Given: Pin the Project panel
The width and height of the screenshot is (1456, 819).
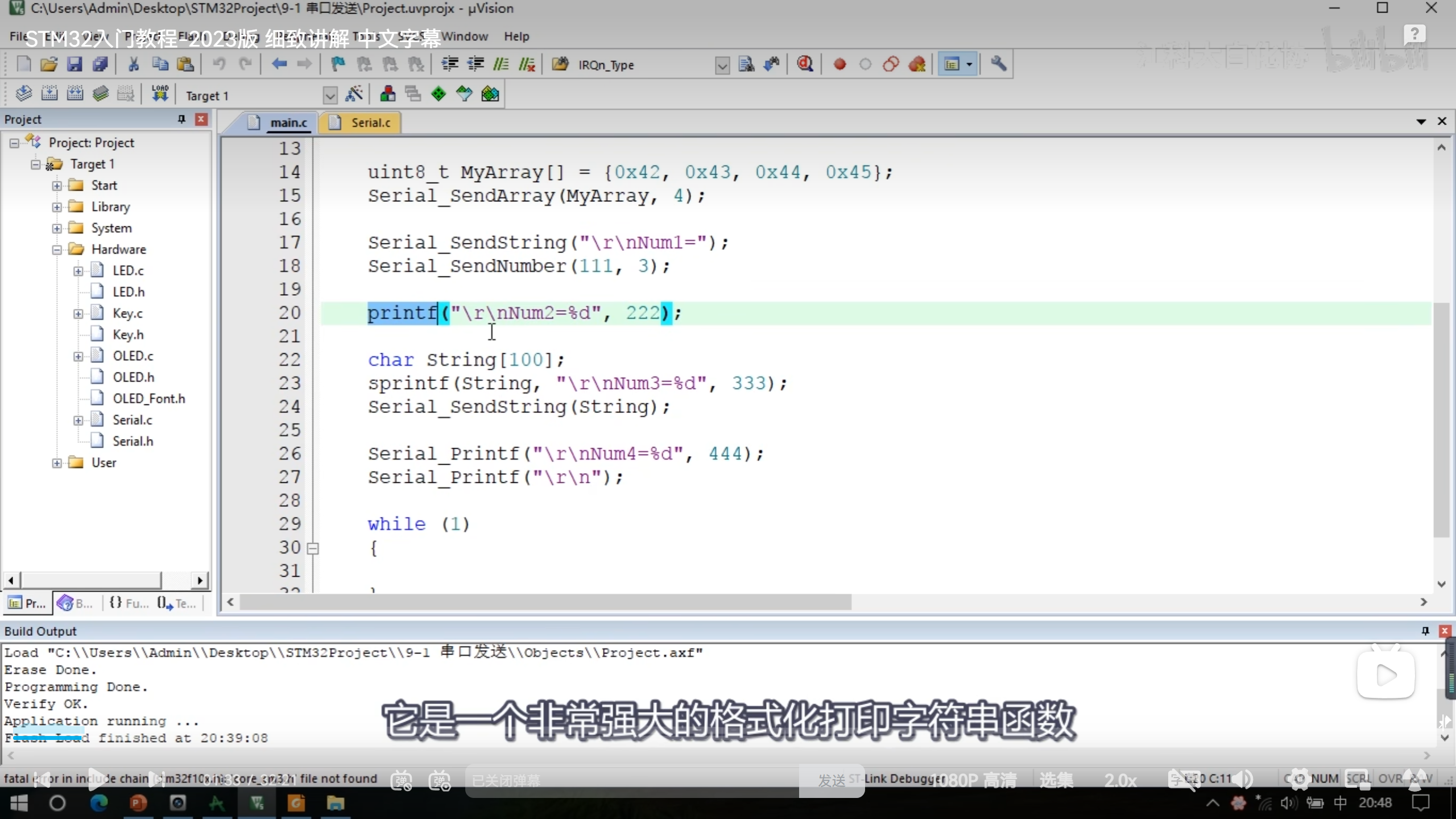Looking at the screenshot, I should coord(181,119).
